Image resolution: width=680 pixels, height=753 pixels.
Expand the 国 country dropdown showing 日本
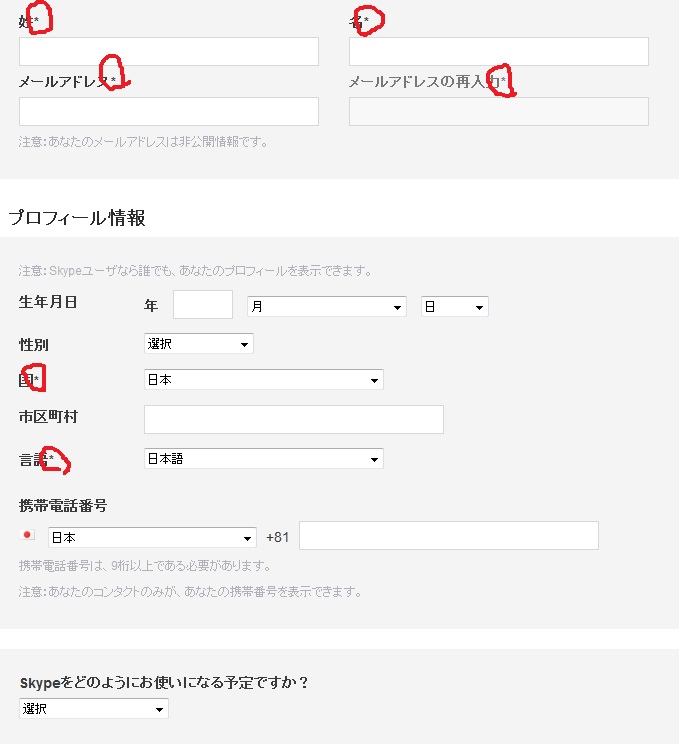[x=264, y=379]
